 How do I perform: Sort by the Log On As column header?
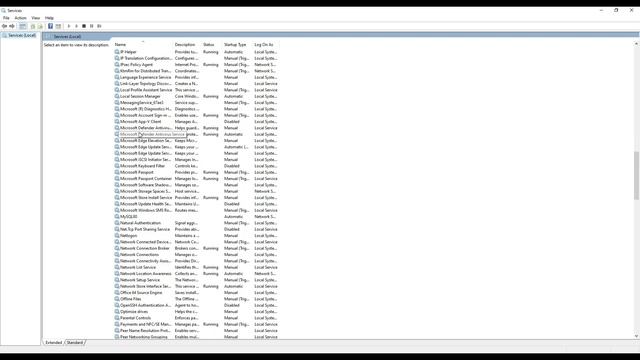tap(265, 44)
